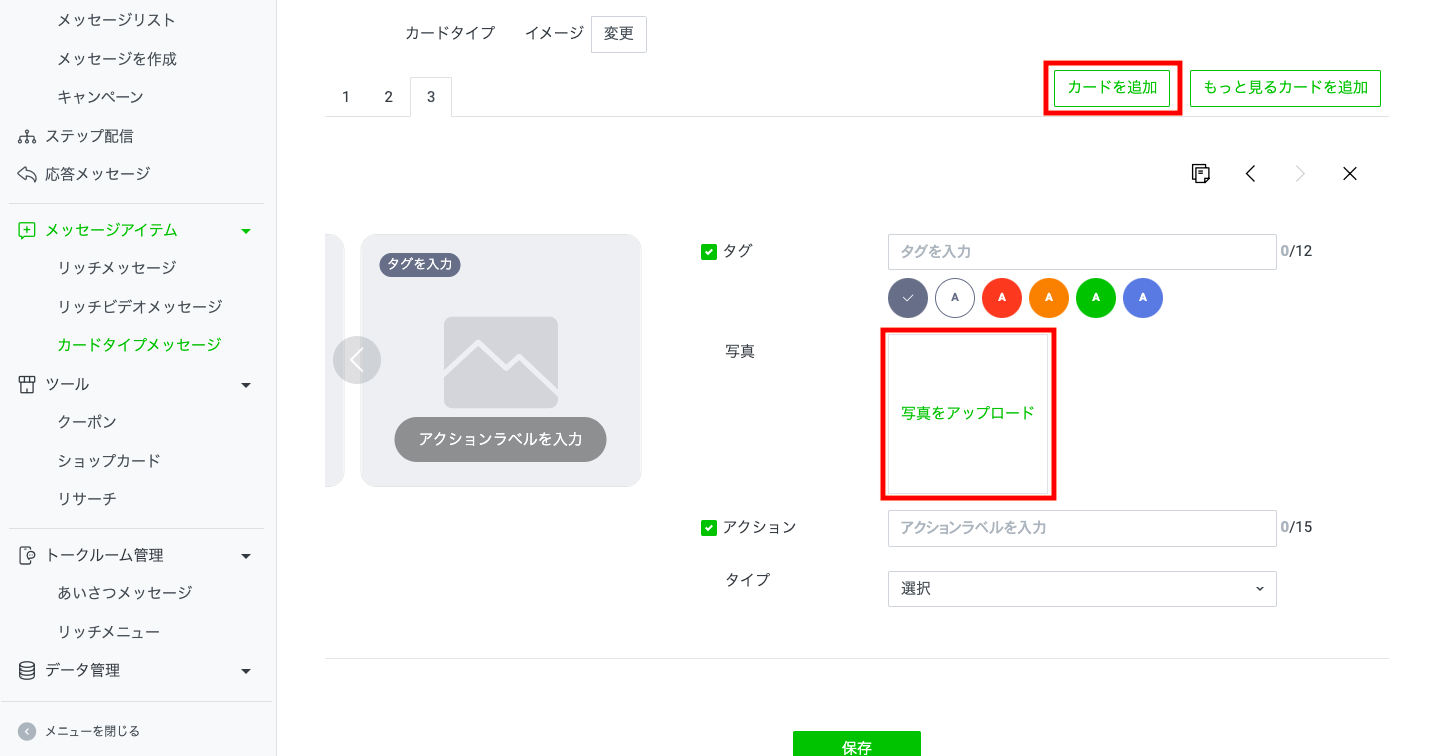Open リサーチ in sidebar

[87, 499]
